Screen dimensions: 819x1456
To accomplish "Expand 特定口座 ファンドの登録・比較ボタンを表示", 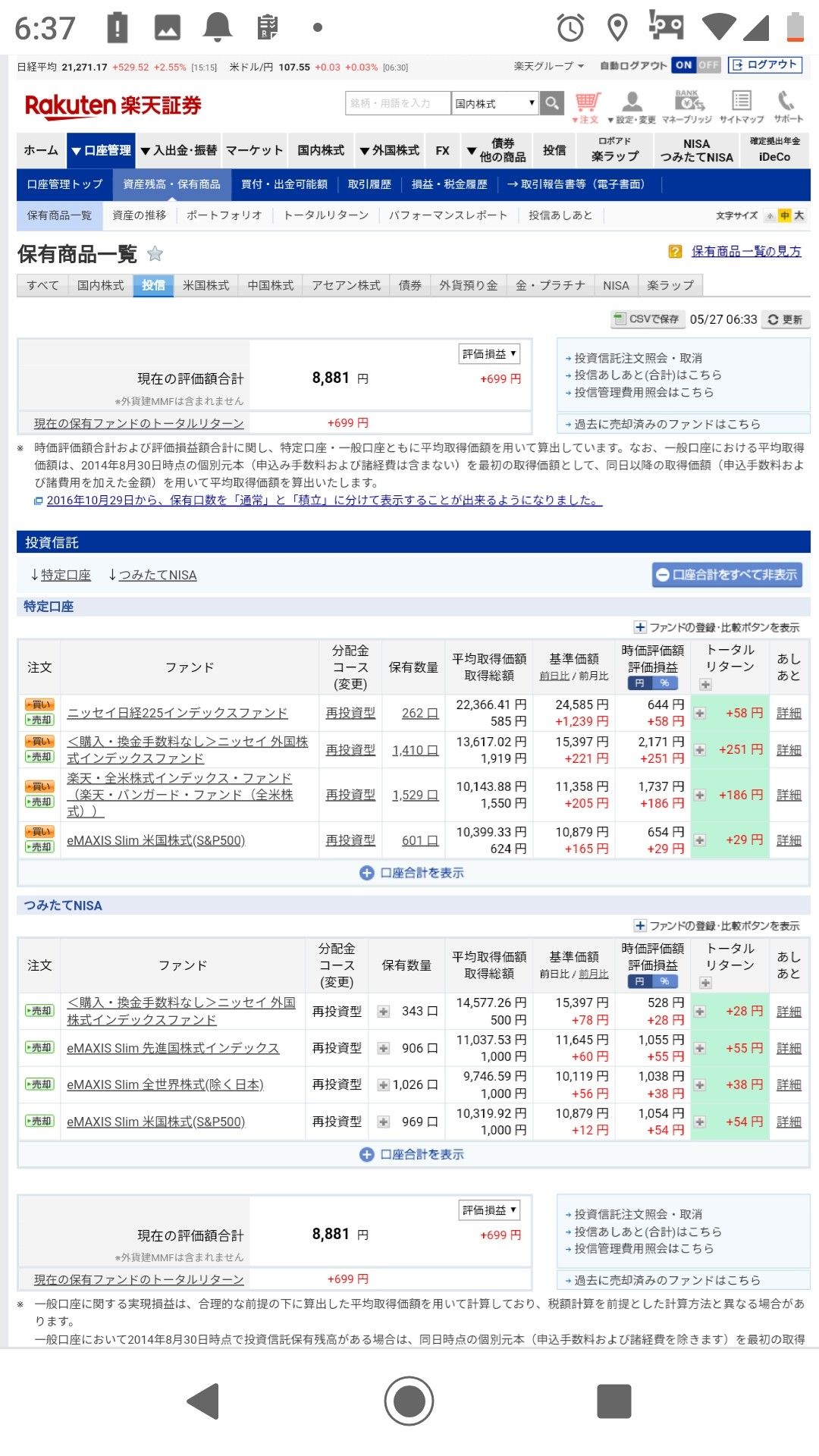I will pos(717,627).
